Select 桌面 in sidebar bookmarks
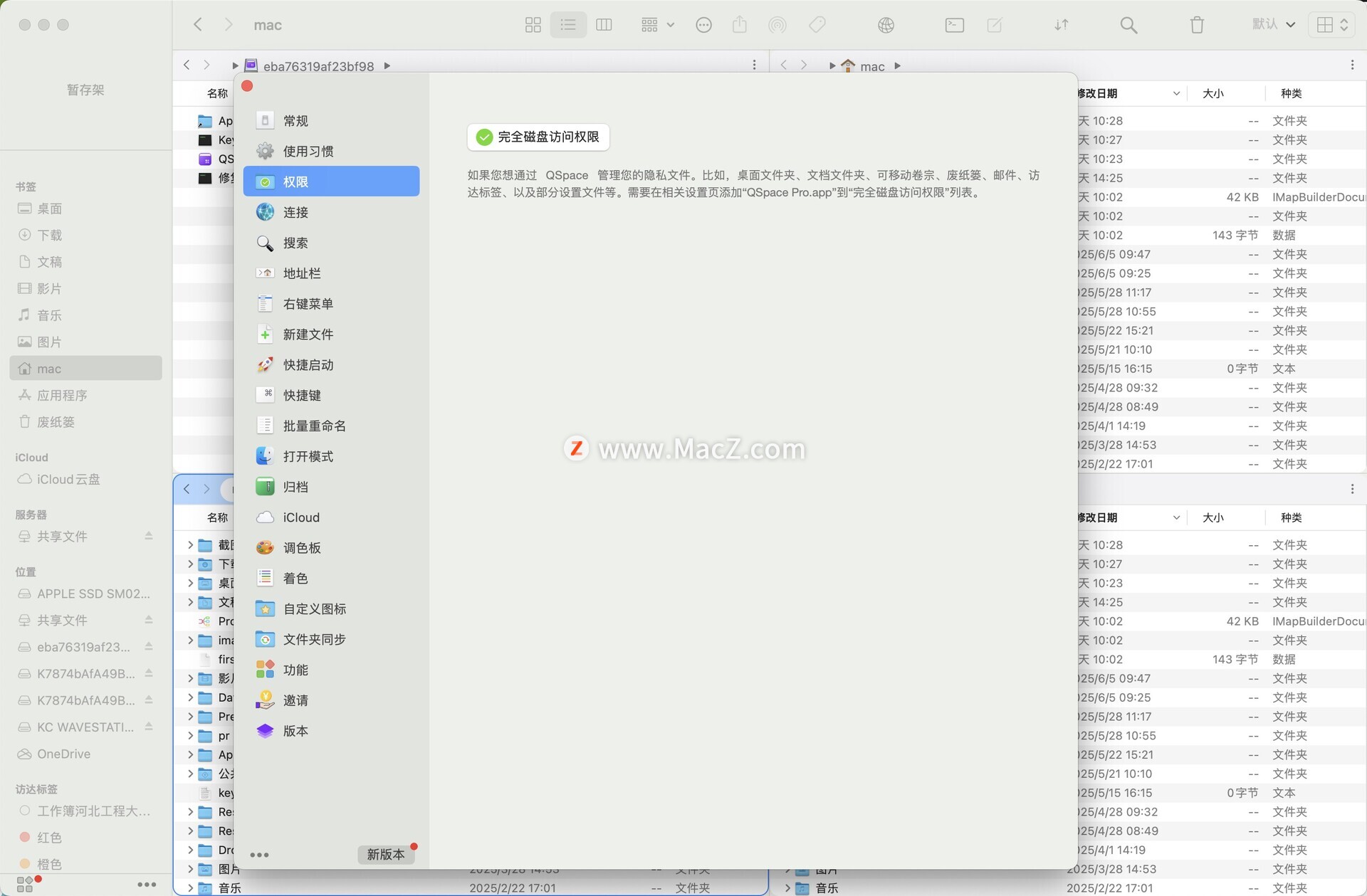Screen dimensions: 1367x896 [x=86, y=209]
